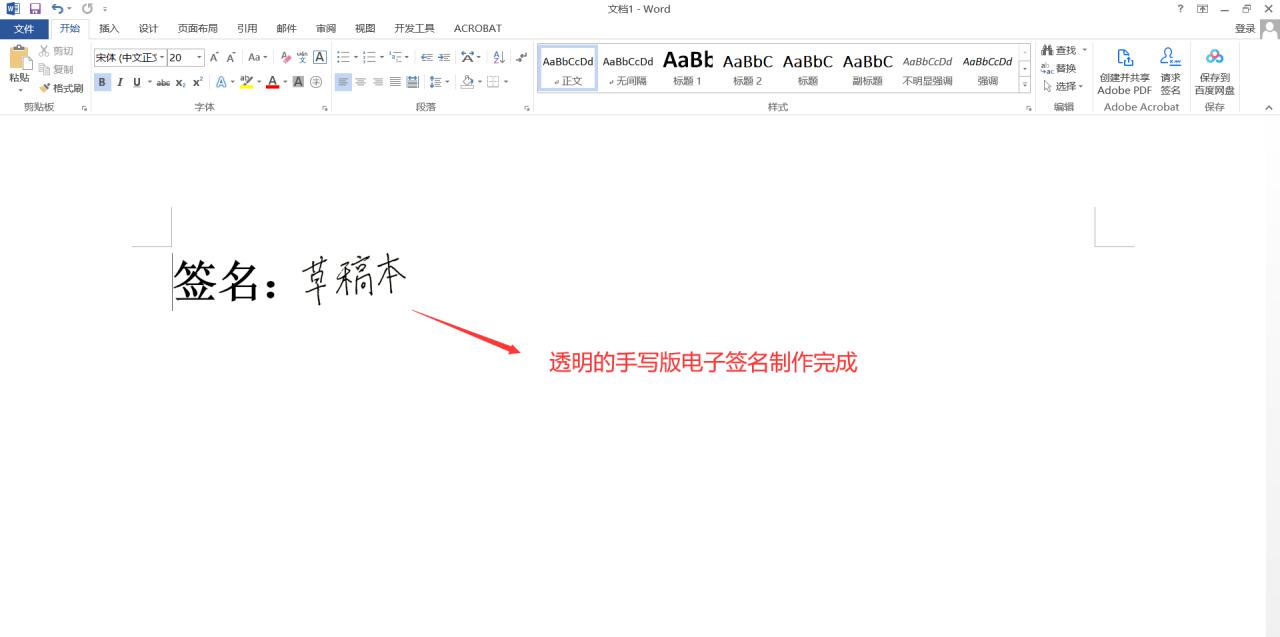Toggle Bold formatting
The height and width of the screenshot is (637, 1280).
point(102,82)
